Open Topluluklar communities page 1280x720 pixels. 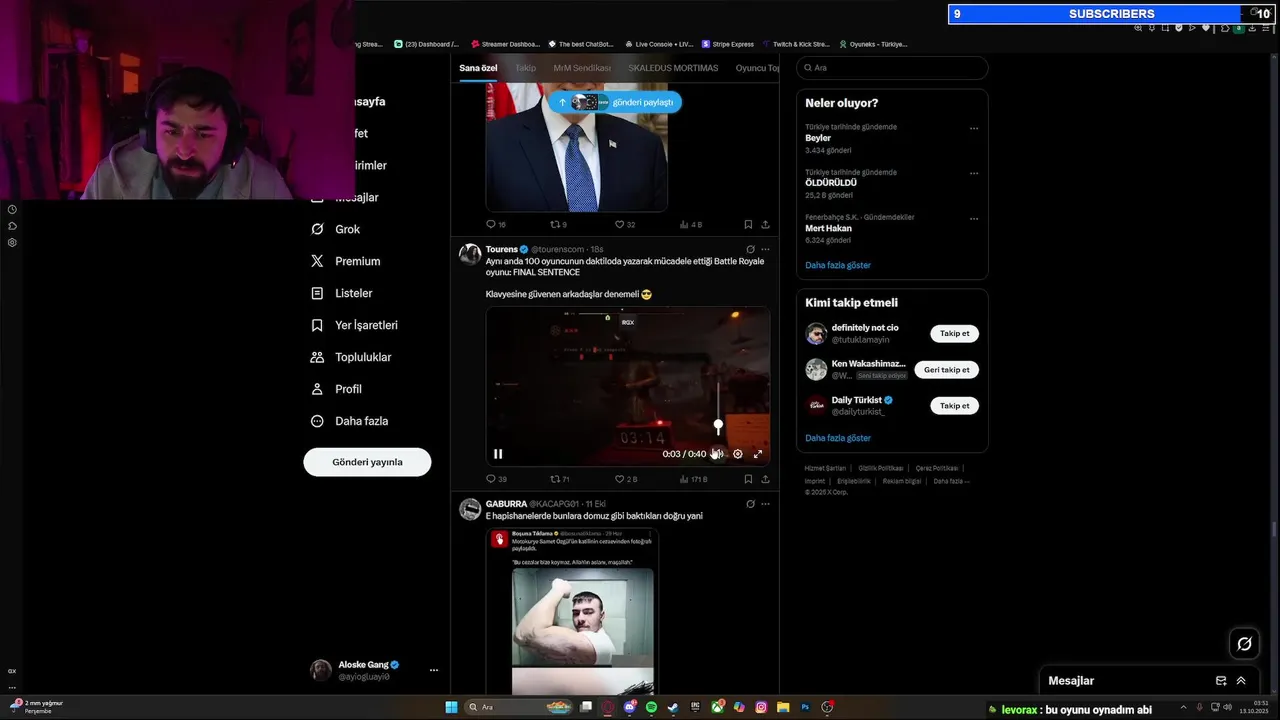(351, 357)
